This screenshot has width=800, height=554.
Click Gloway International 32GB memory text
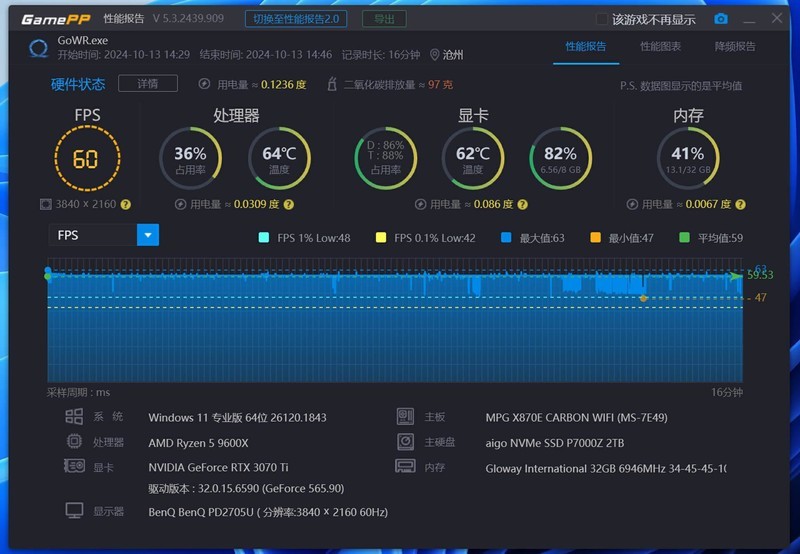pyautogui.click(x=606, y=468)
